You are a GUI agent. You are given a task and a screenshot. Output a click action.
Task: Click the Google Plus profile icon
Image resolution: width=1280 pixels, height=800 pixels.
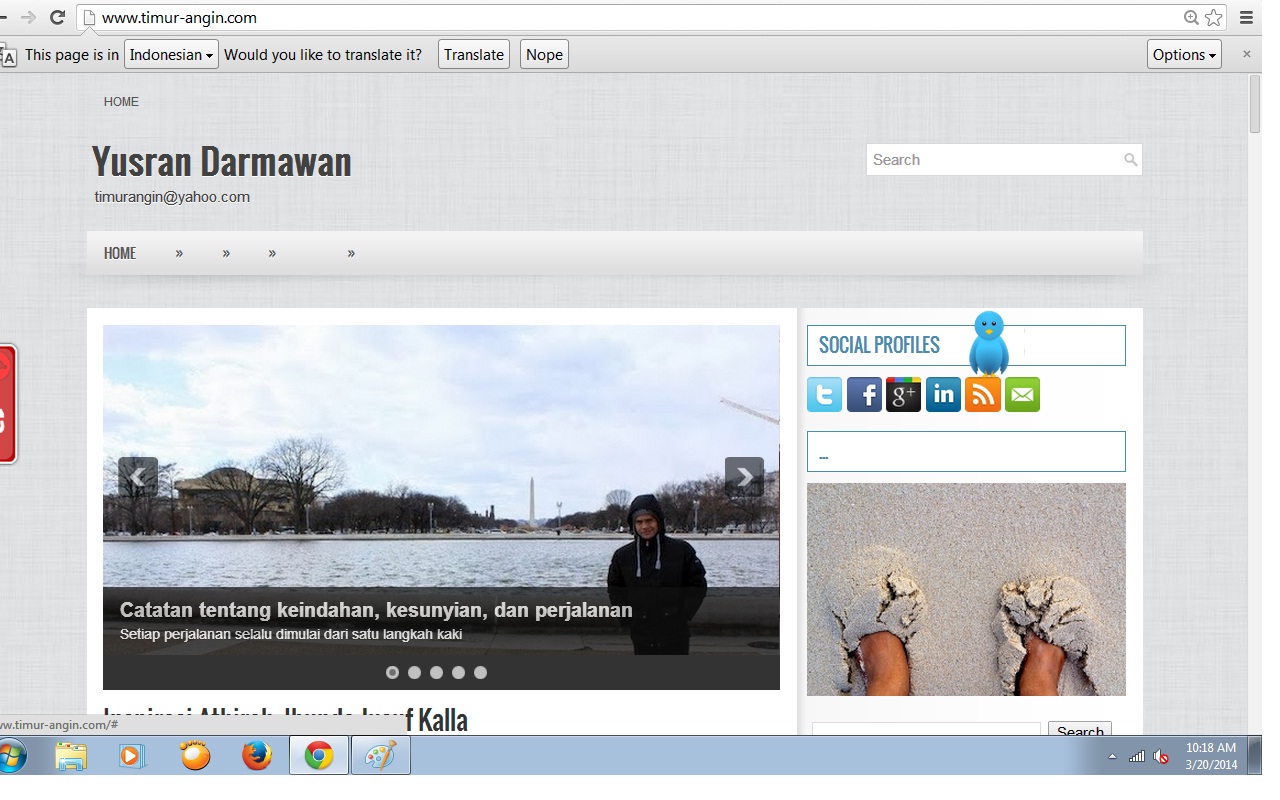(903, 395)
